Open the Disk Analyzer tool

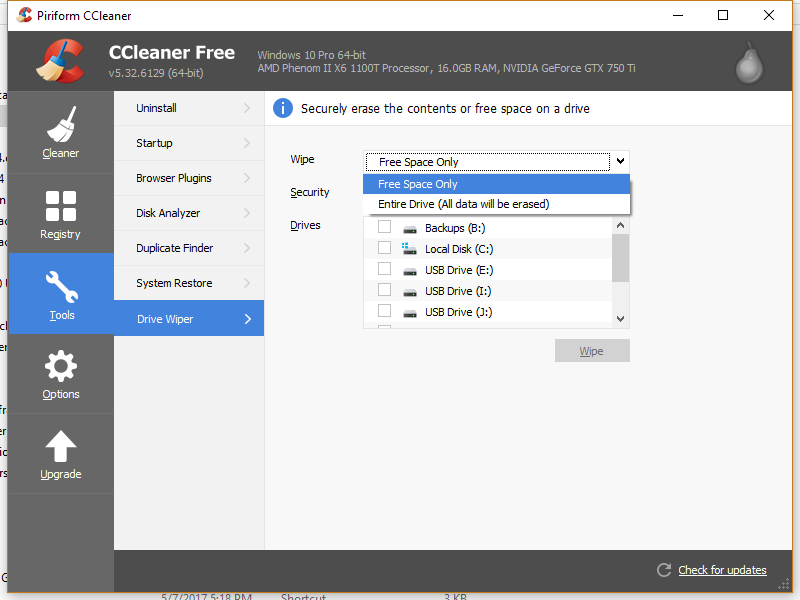[x=189, y=213]
